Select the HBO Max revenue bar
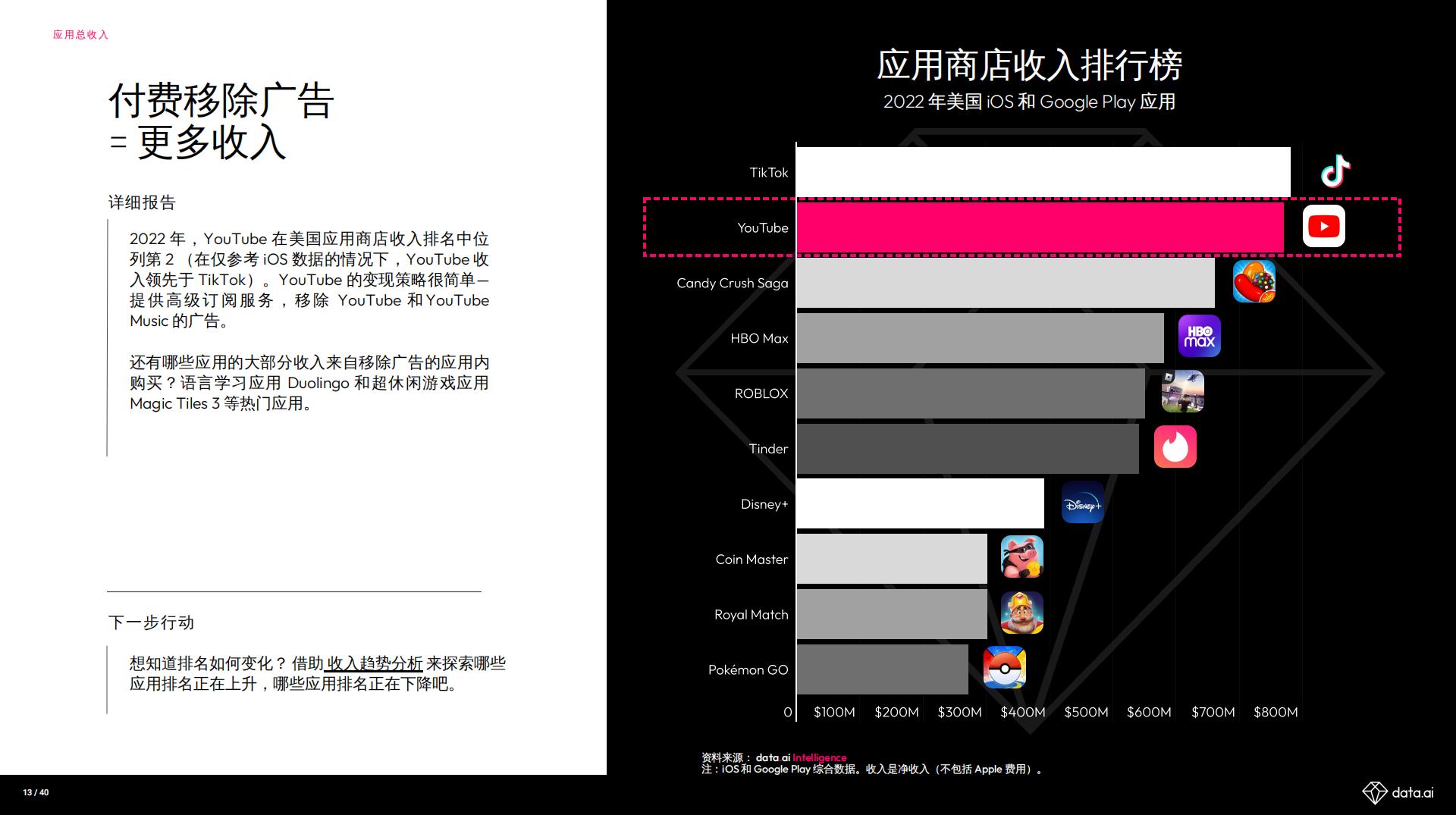This screenshot has height=815, width=1456. point(981,338)
